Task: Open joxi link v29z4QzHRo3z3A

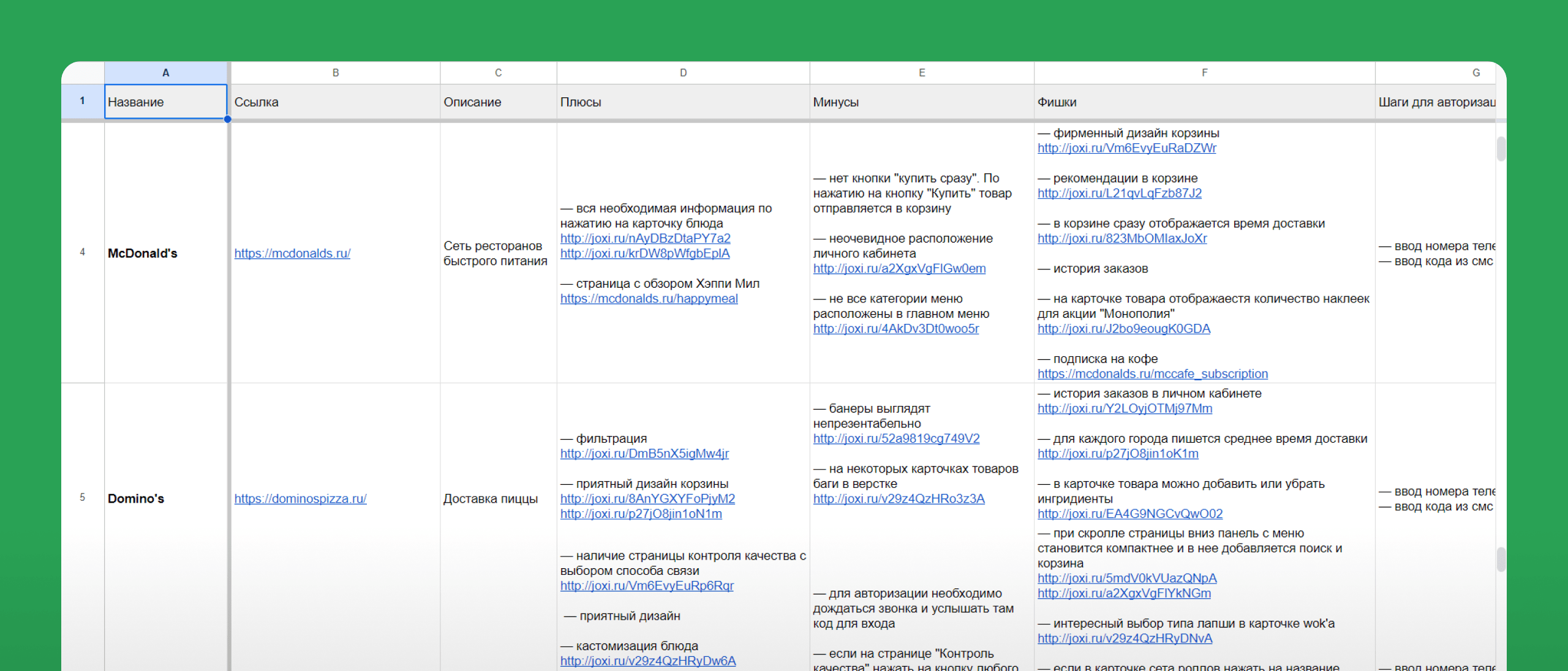Action: click(899, 499)
